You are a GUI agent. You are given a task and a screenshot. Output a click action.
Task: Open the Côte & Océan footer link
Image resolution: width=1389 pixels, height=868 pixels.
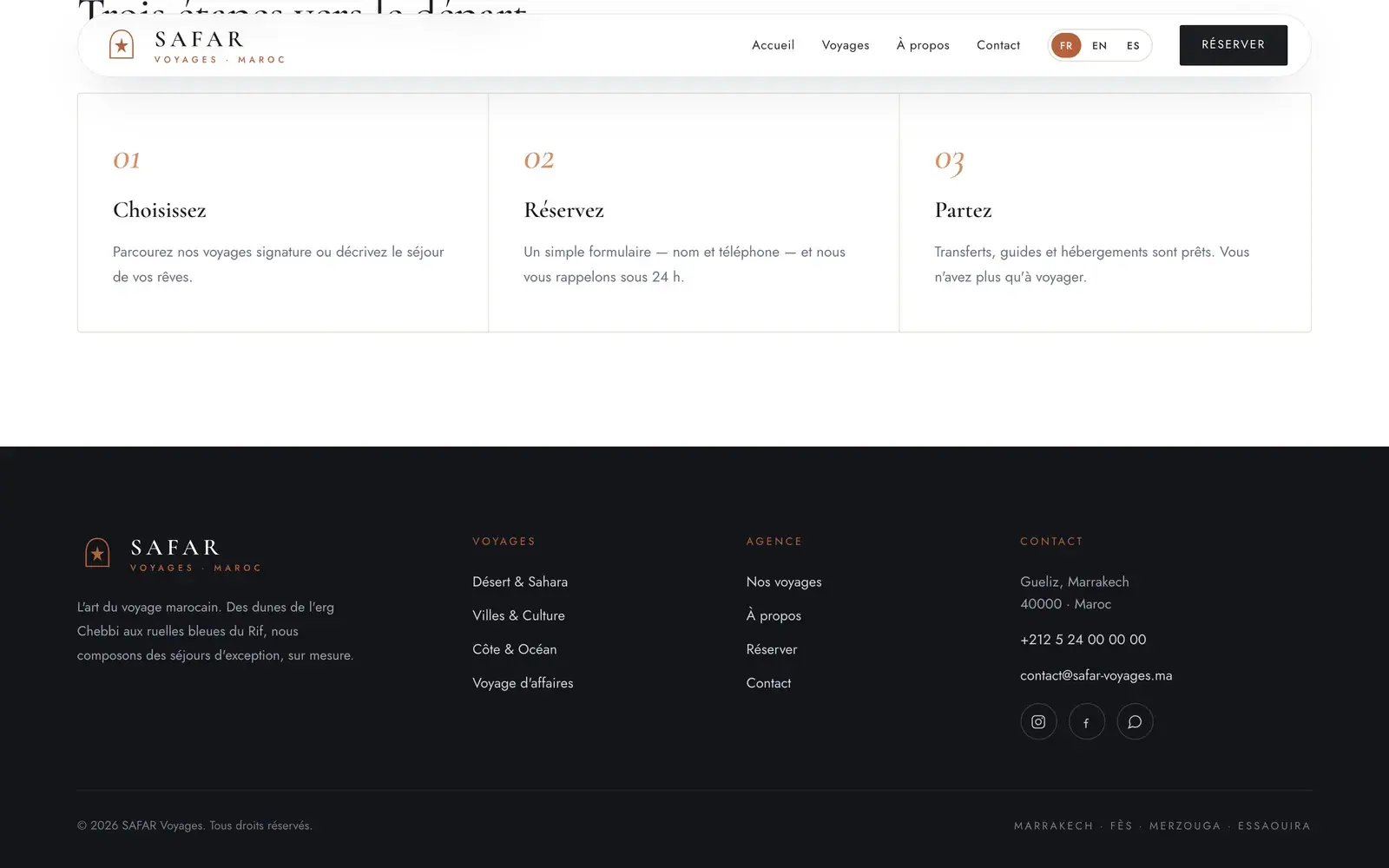coord(515,649)
